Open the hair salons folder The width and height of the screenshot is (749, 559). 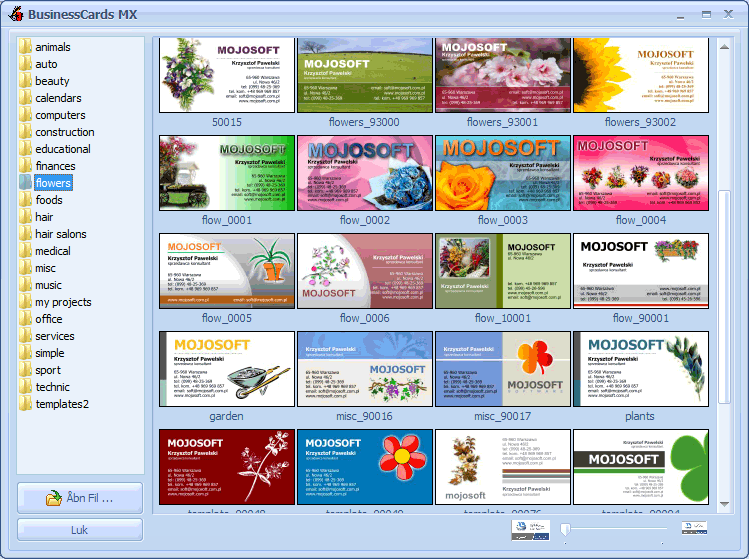61,234
